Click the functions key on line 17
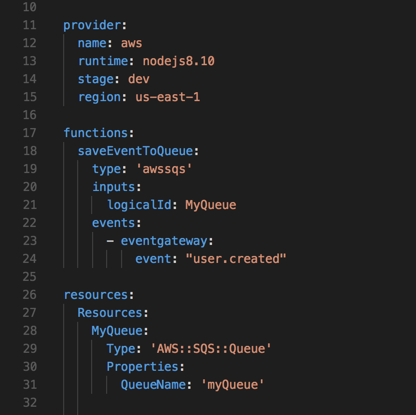The image size is (416, 415). pos(96,133)
